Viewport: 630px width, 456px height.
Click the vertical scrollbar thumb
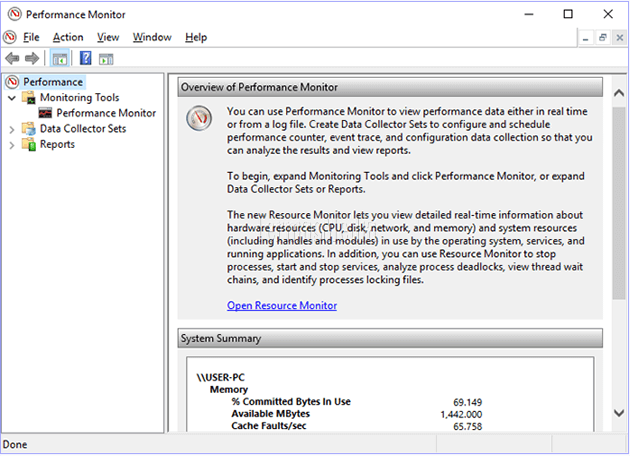[x=619, y=203]
